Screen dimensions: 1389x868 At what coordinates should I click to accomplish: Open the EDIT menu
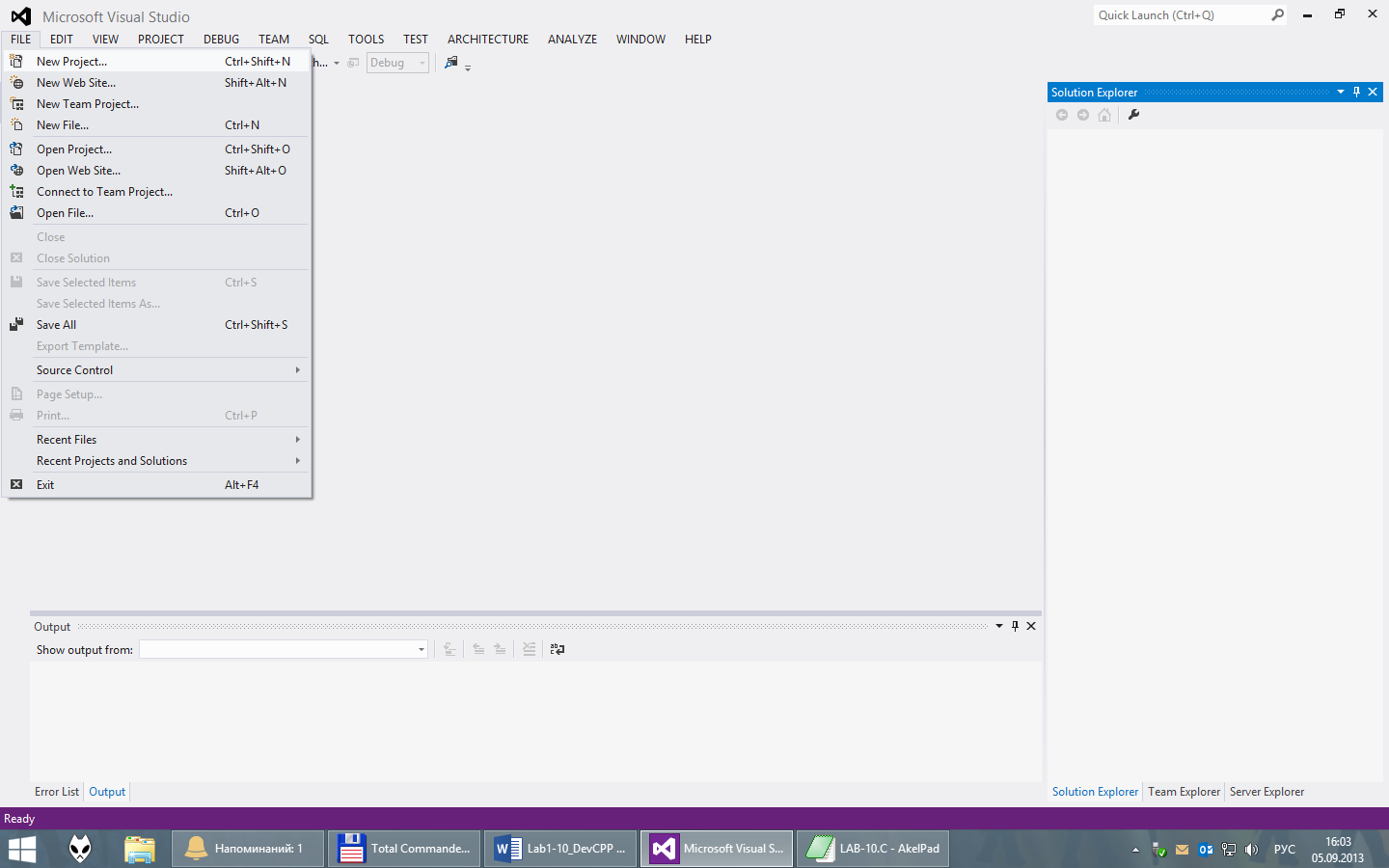(62, 39)
